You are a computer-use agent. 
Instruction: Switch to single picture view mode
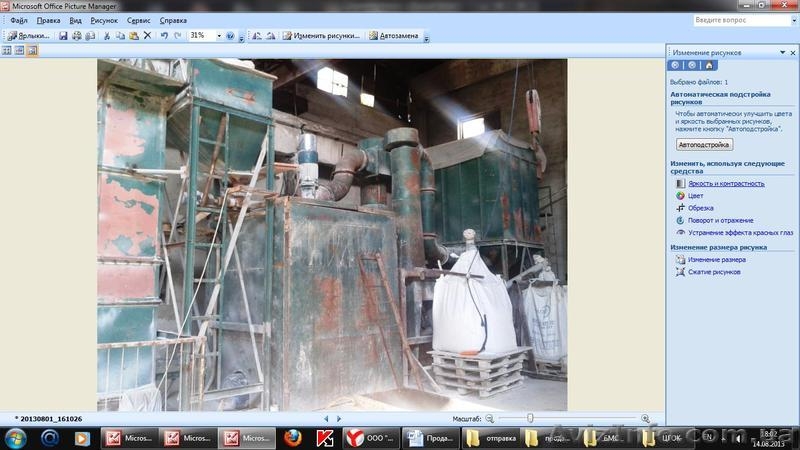(32, 50)
